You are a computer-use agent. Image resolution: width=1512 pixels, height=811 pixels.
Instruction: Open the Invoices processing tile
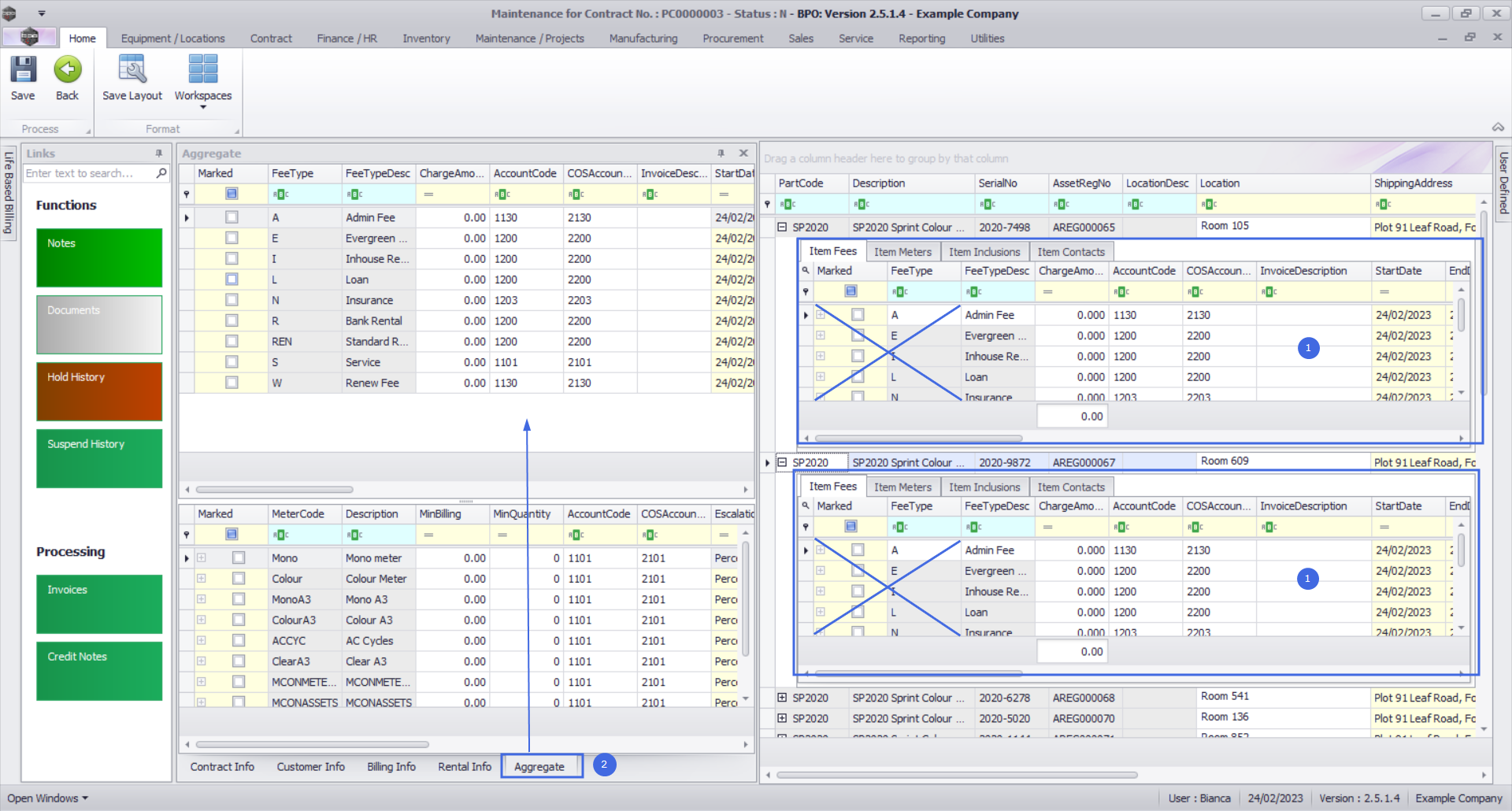point(99,604)
